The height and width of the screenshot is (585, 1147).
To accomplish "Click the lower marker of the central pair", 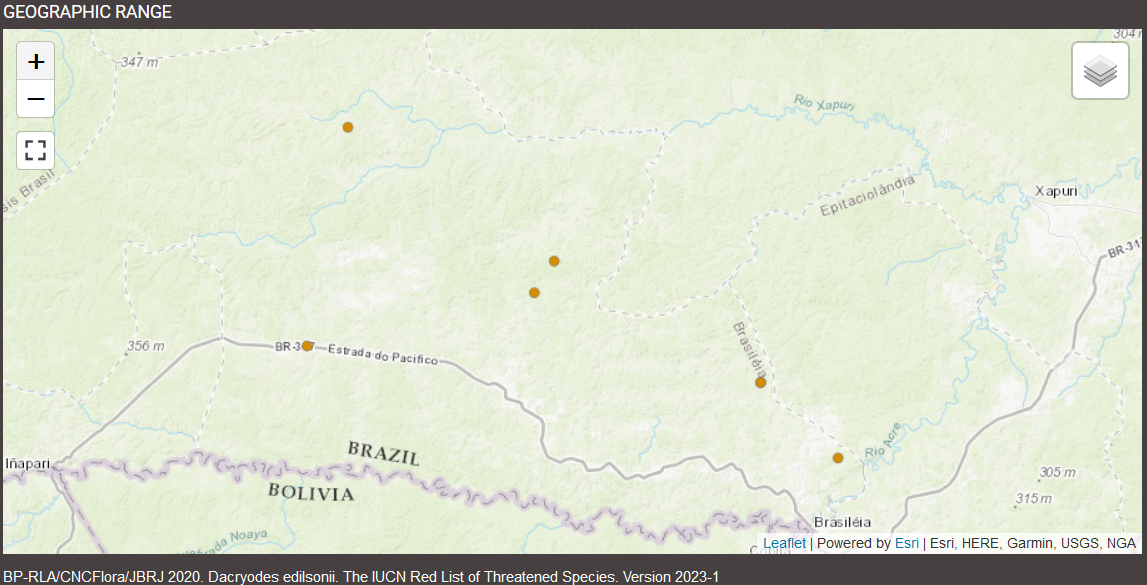I will [534, 293].
